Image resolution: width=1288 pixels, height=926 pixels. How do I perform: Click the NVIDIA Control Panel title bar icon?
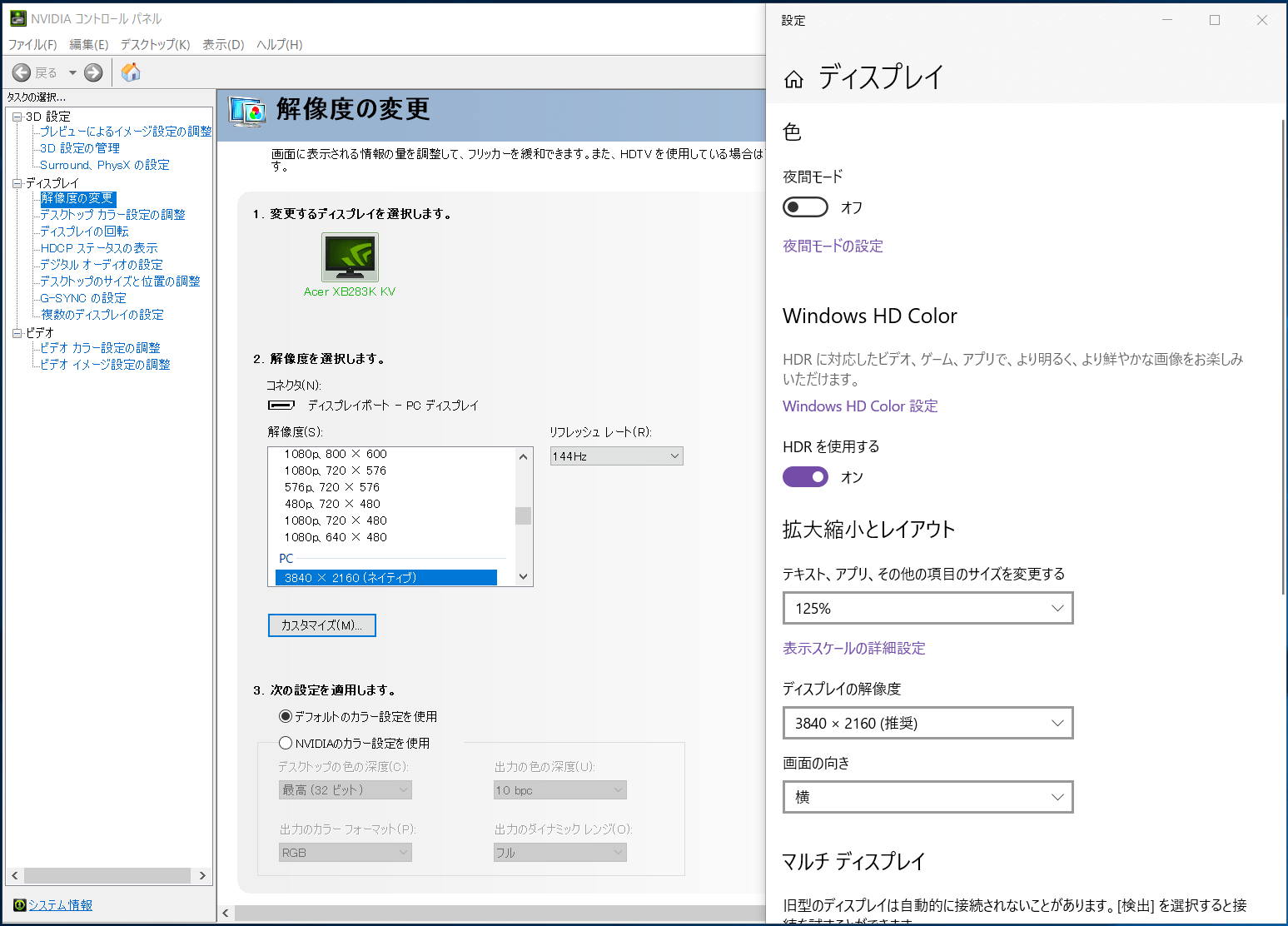(x=17, y=18)
